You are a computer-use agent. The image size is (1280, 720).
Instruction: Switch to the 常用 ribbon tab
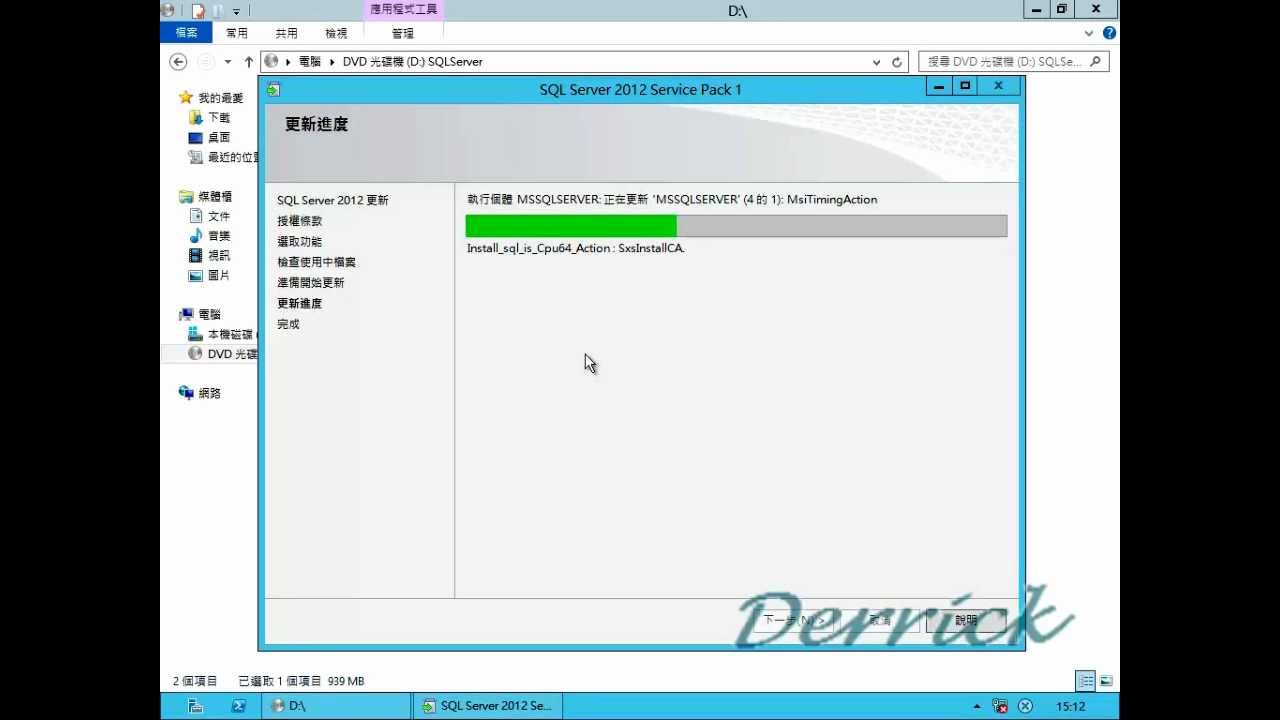click(237, 33)
